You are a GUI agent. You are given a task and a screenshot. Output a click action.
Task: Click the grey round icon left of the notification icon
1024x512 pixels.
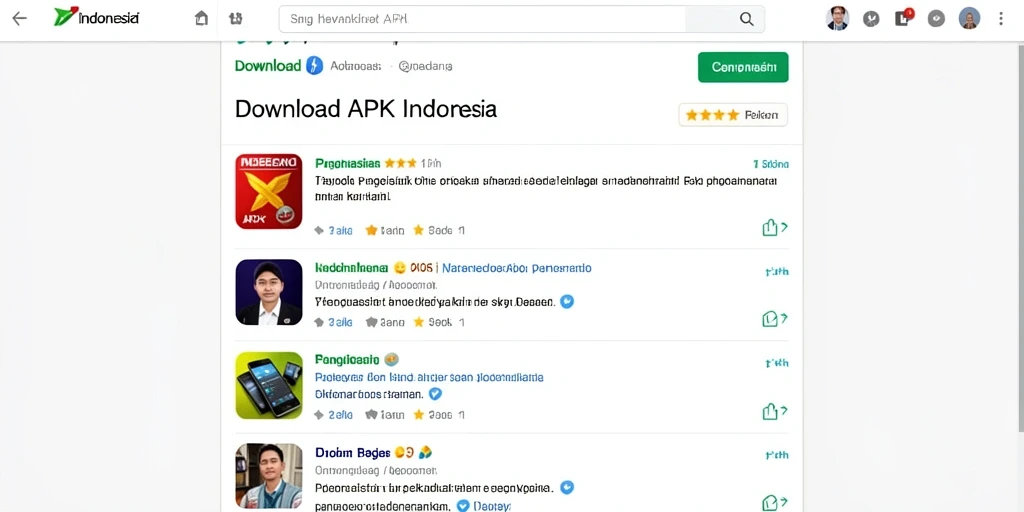pyautogui.click(x=871, y=18)
